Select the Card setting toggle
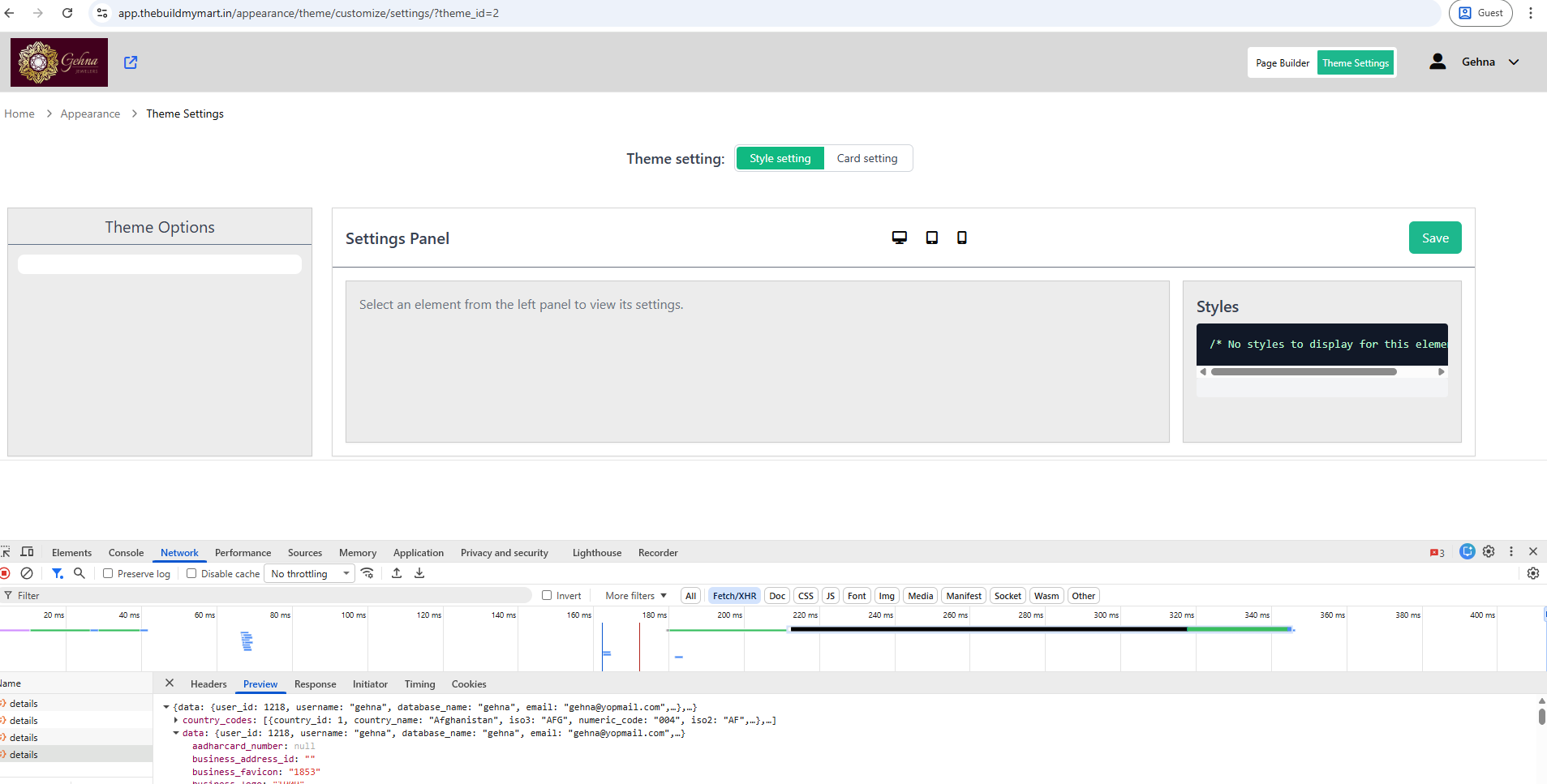The image size is (1547, 784). pyautogui.click(x=867, y=158)
